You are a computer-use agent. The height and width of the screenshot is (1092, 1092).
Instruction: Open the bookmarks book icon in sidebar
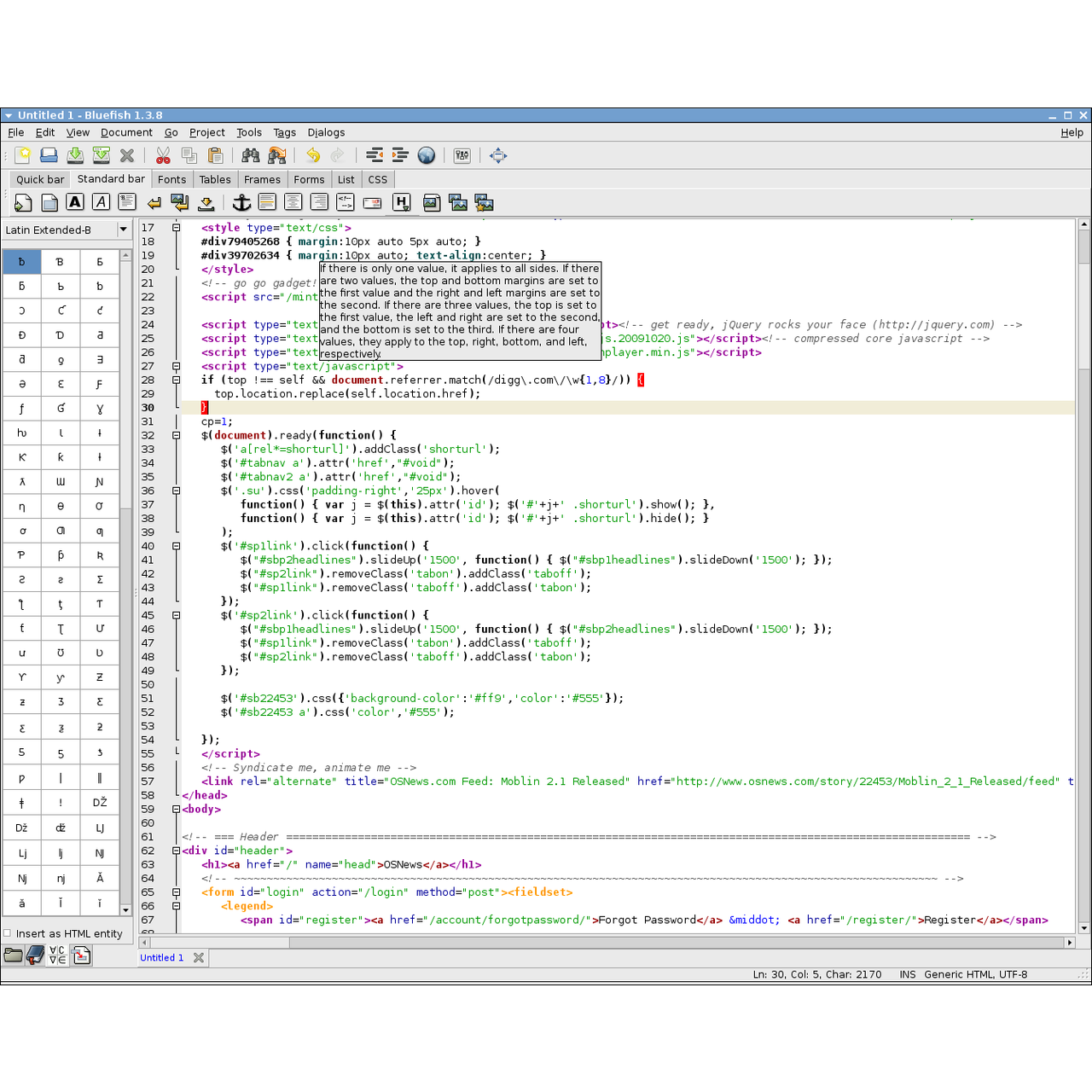(x=35, y=956)
